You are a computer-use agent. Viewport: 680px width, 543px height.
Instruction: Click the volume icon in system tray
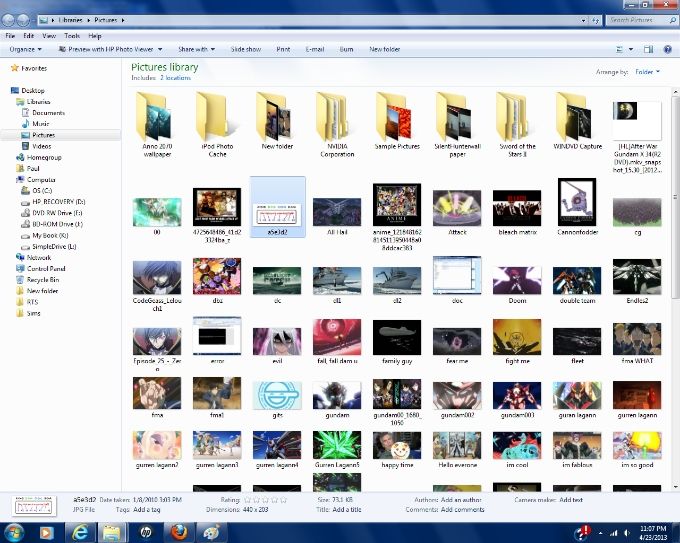coord(626,533)
